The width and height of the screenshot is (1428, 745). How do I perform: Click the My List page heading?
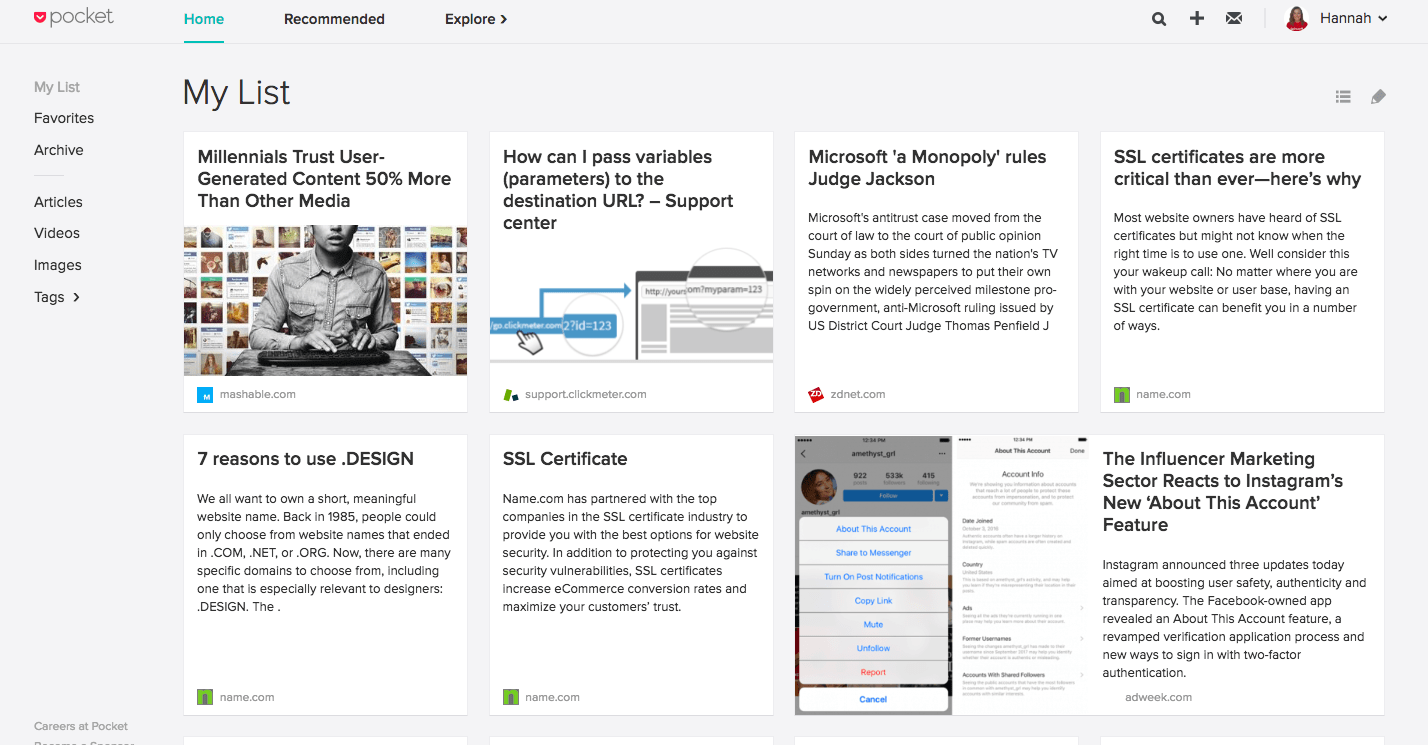coord(236,93)
